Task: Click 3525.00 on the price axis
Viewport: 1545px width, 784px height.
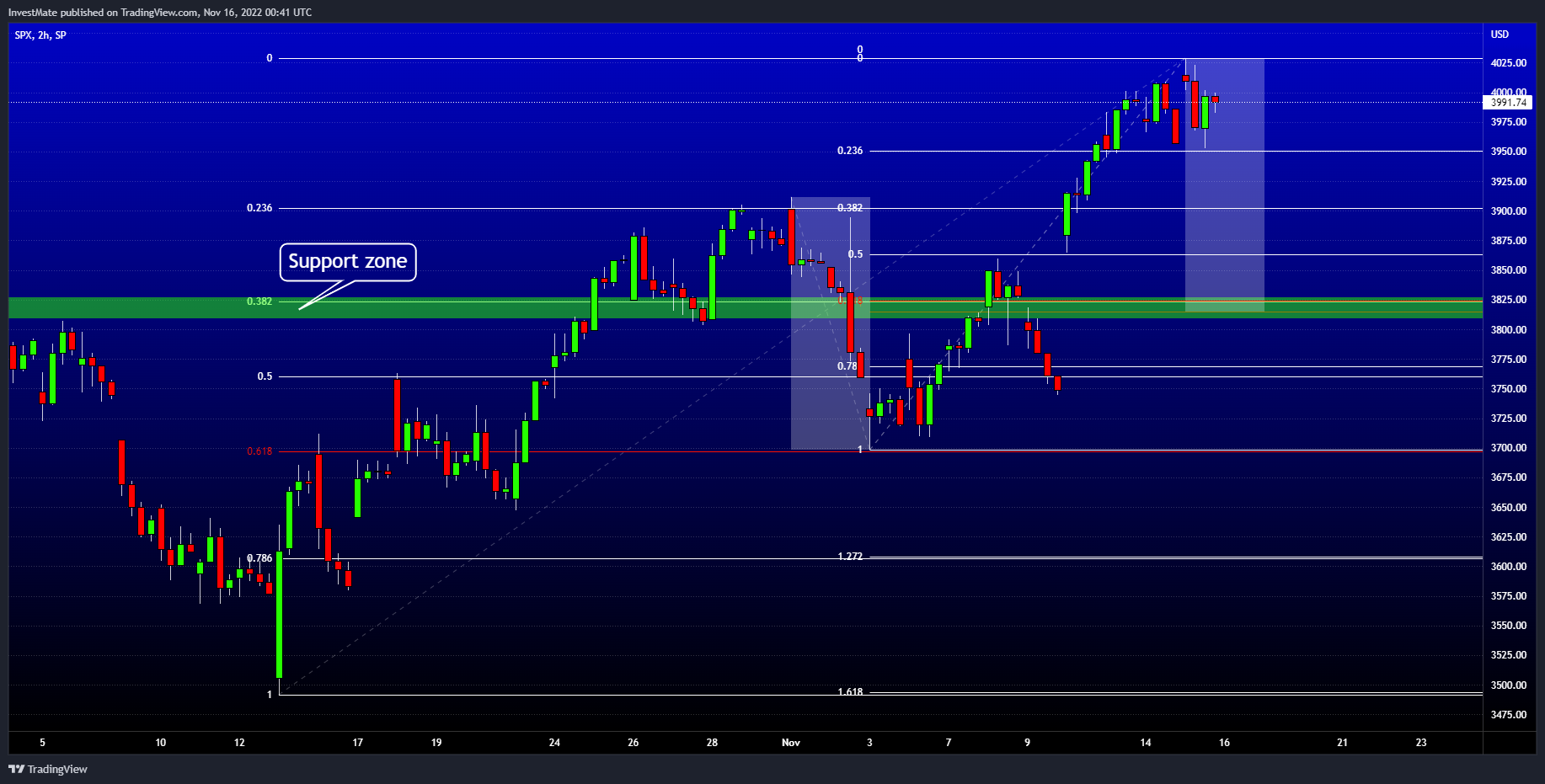Action: [x=1508, y=655]
